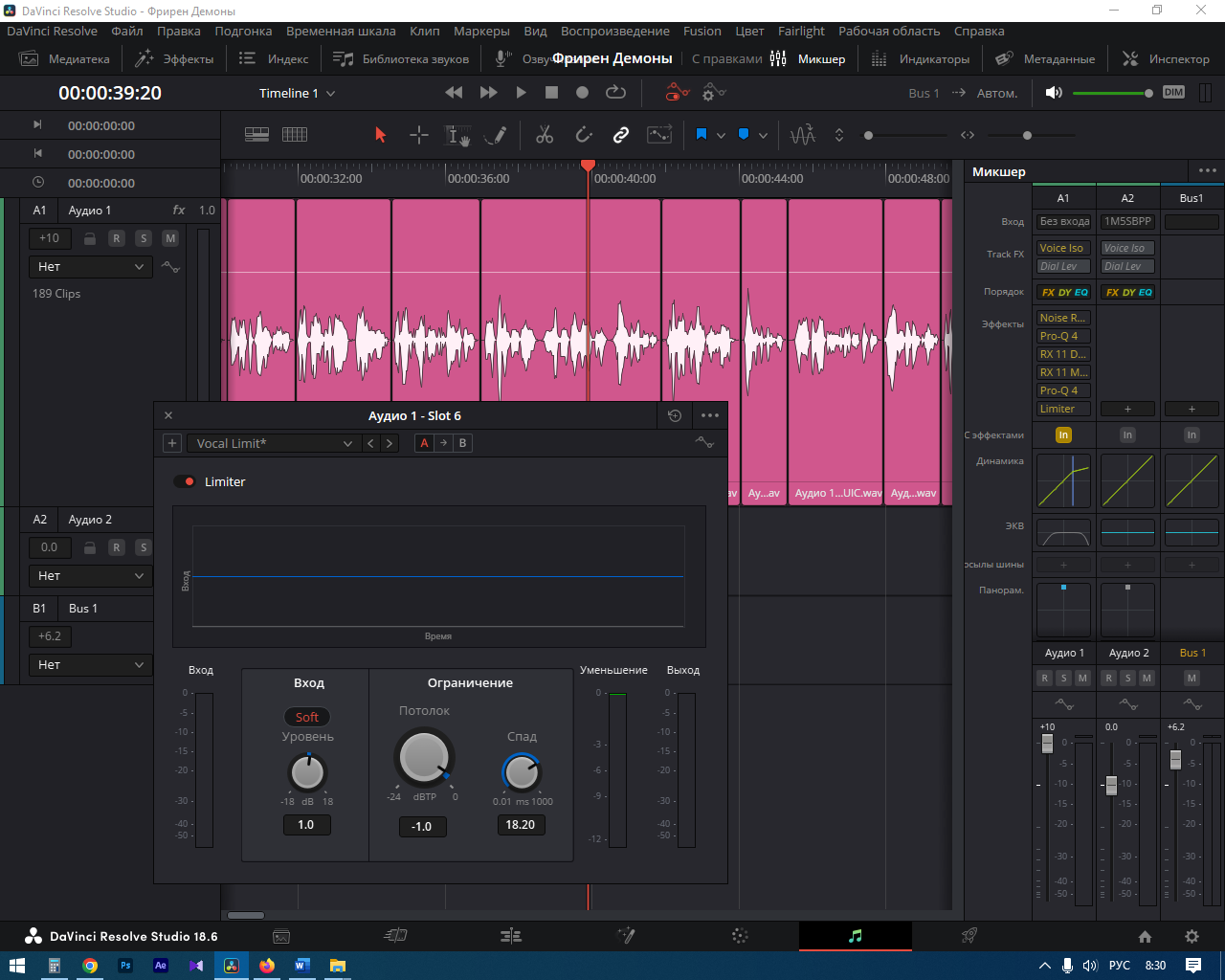The width and height of the screenshot is (1225, 980).
Task: Select the razor scissors tool
Action: click(x=545, y=135)
